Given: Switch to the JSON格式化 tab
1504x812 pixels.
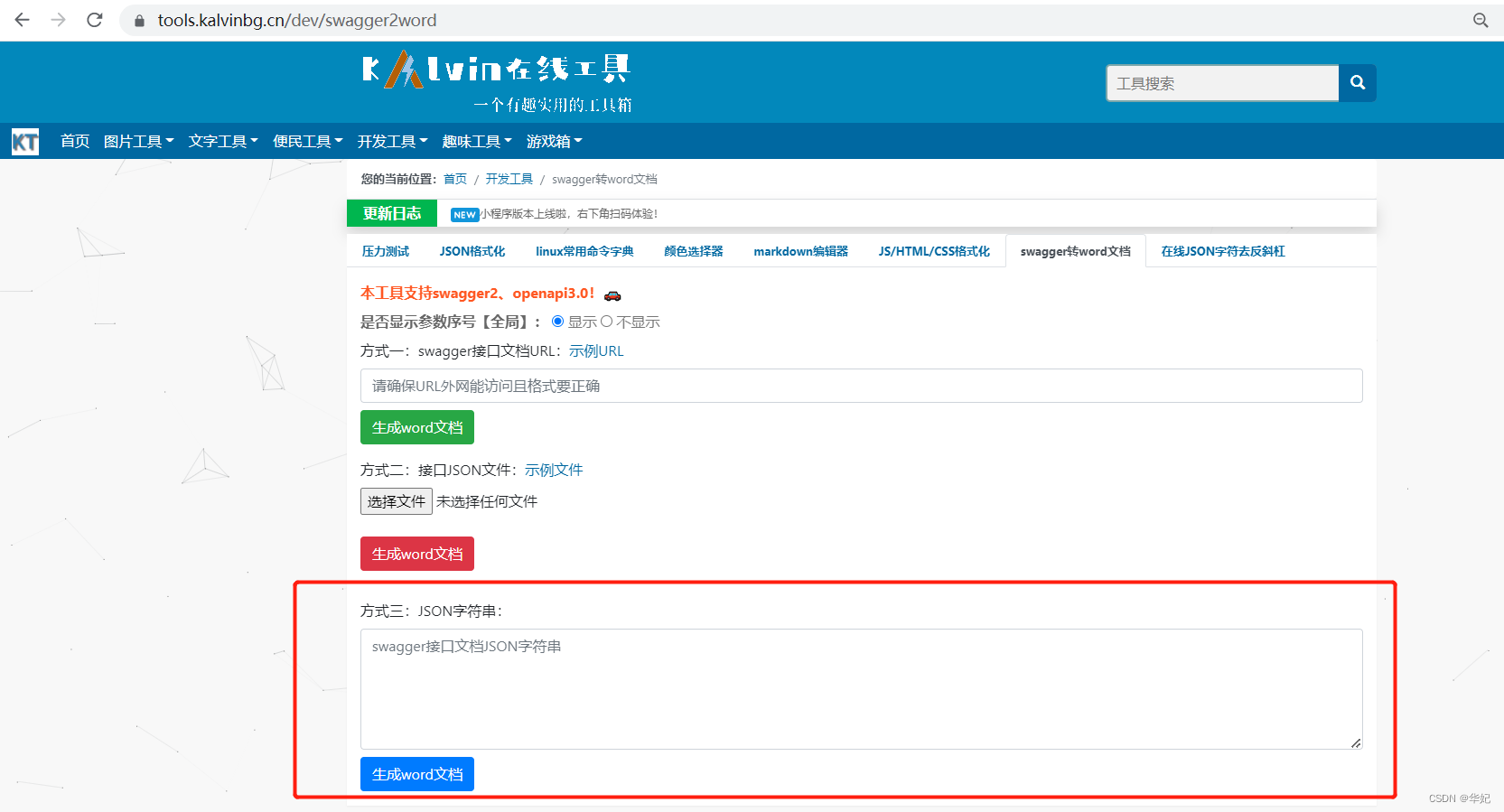Looking at the screenshot, I should point(472,251).
